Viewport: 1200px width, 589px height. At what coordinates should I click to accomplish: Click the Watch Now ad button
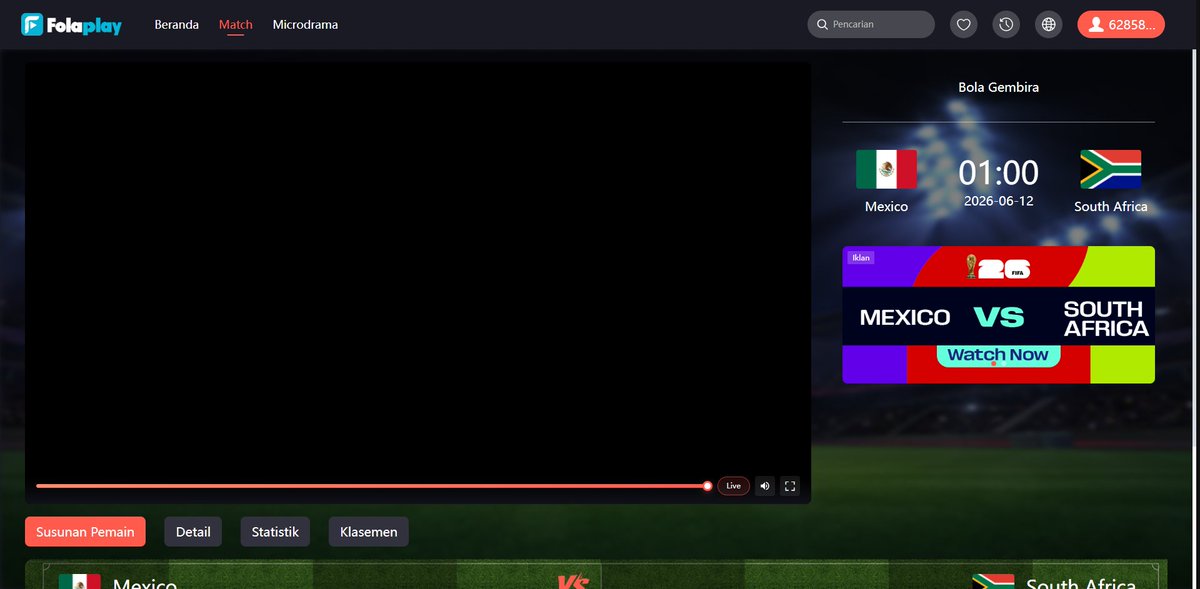click(x=998, y=355)
